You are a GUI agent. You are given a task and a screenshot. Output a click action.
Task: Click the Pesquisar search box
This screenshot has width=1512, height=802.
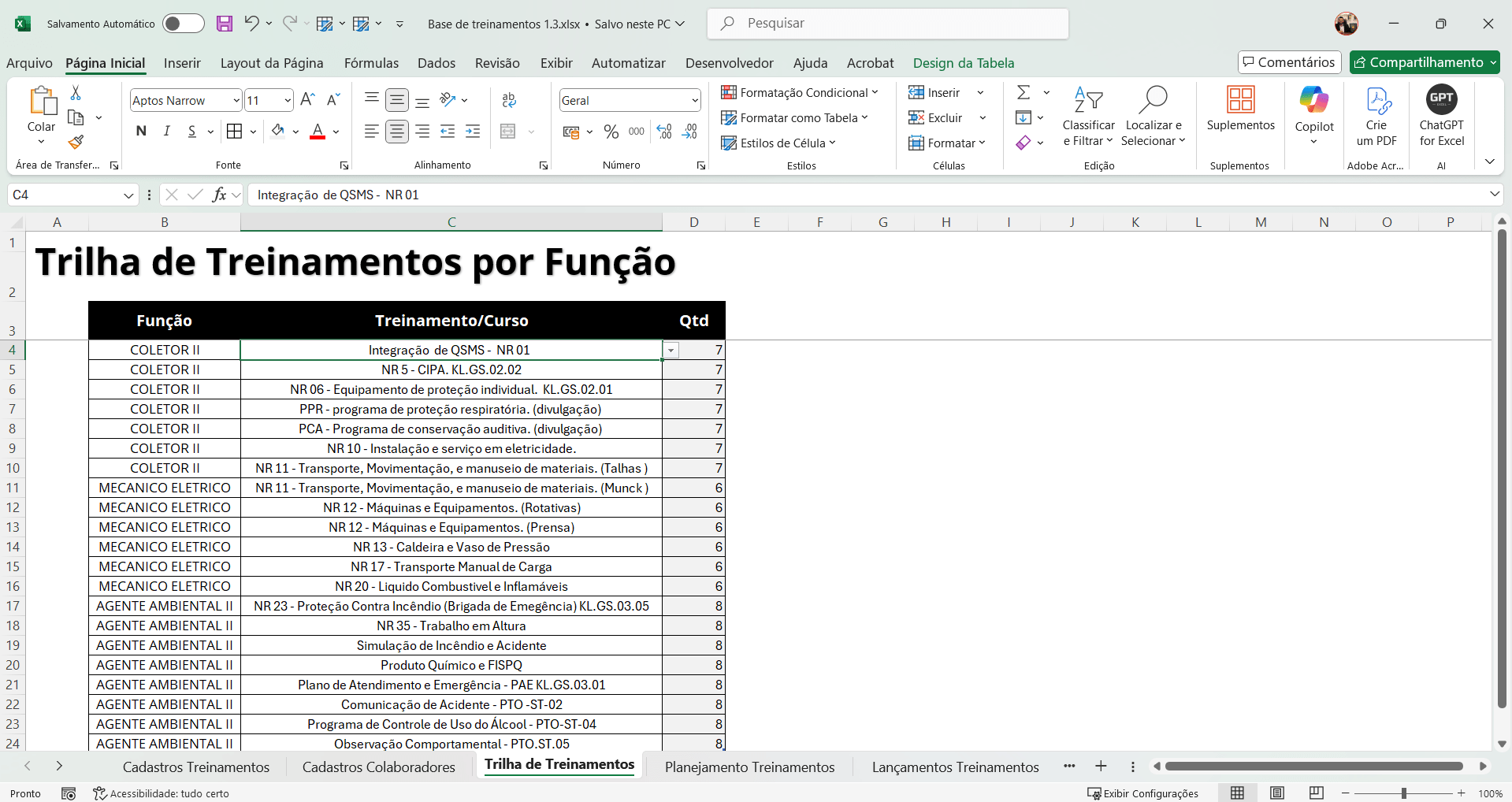click(887, 24)
